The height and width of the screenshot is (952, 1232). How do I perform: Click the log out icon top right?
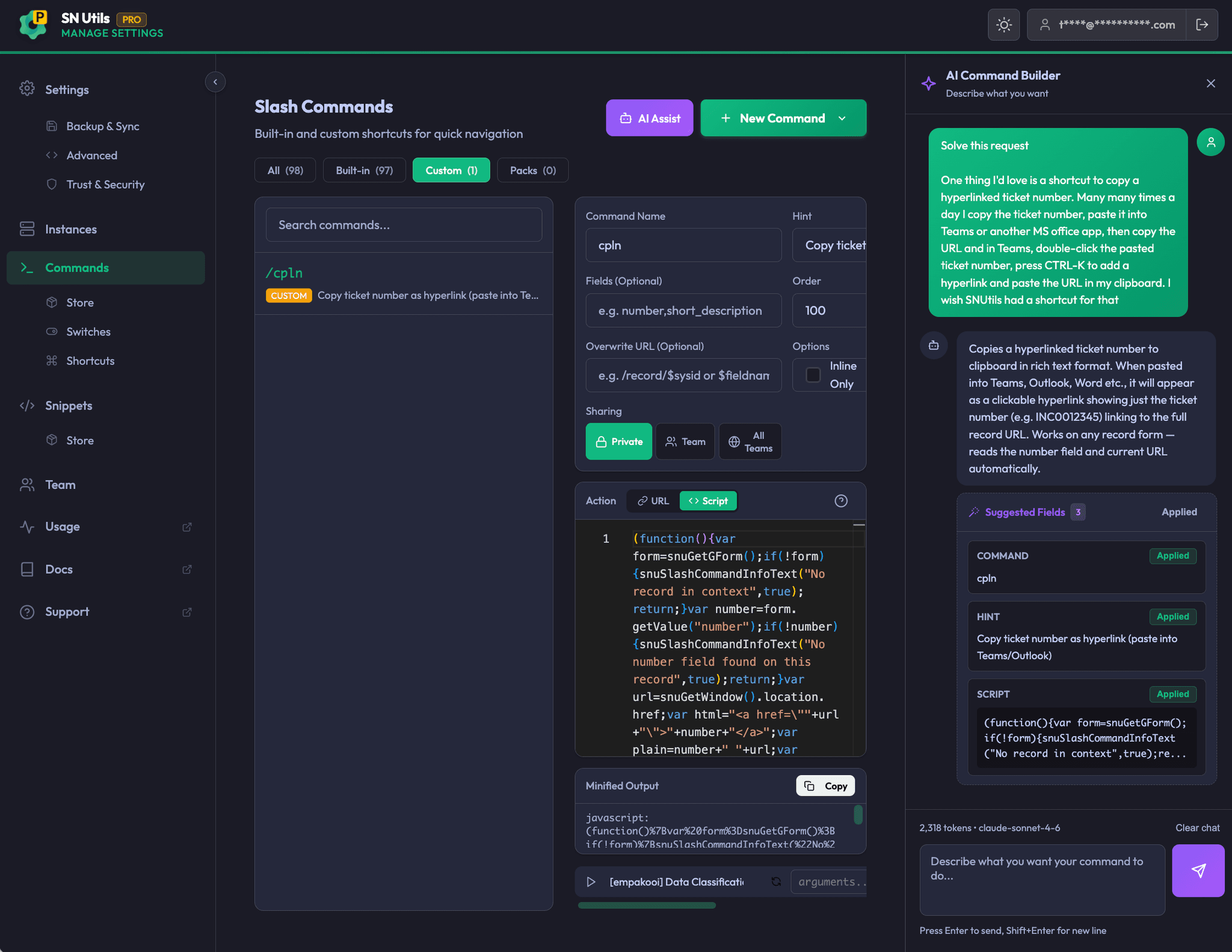point(1203,25)
